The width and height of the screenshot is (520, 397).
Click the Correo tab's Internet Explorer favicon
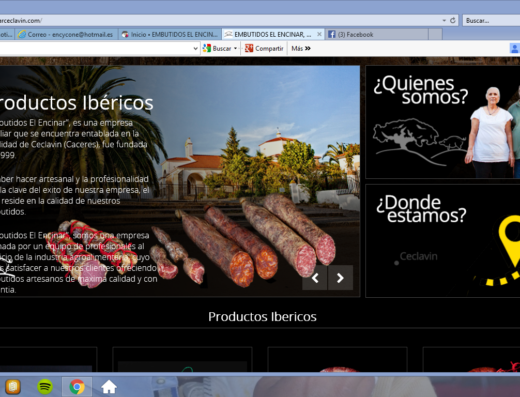click(22, 34)
